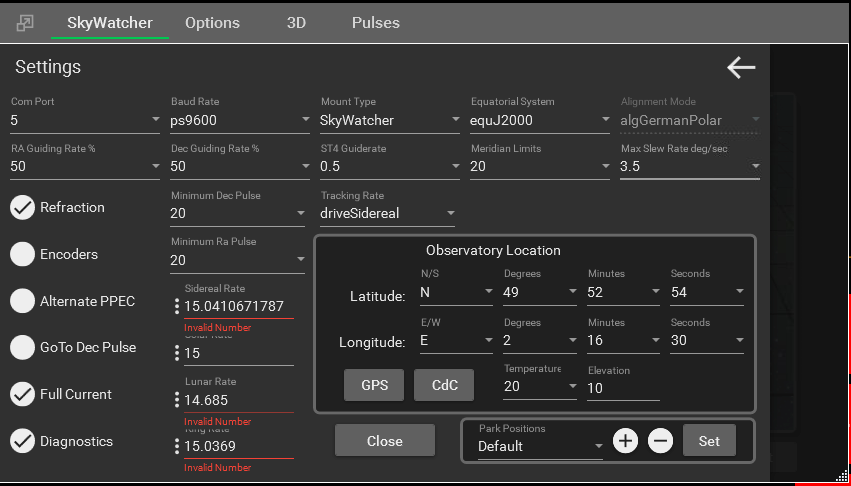Viewport: 851px width, 486px height.
Task: Open RA Guiding Rate dropdown
Action: tap(85, 166)
